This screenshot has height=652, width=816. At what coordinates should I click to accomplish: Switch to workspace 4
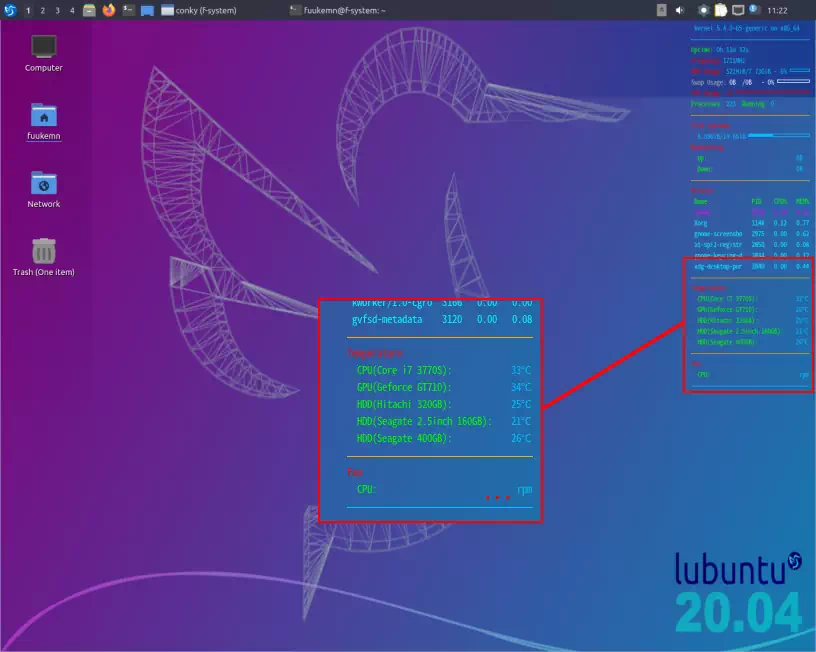point(72,10)
